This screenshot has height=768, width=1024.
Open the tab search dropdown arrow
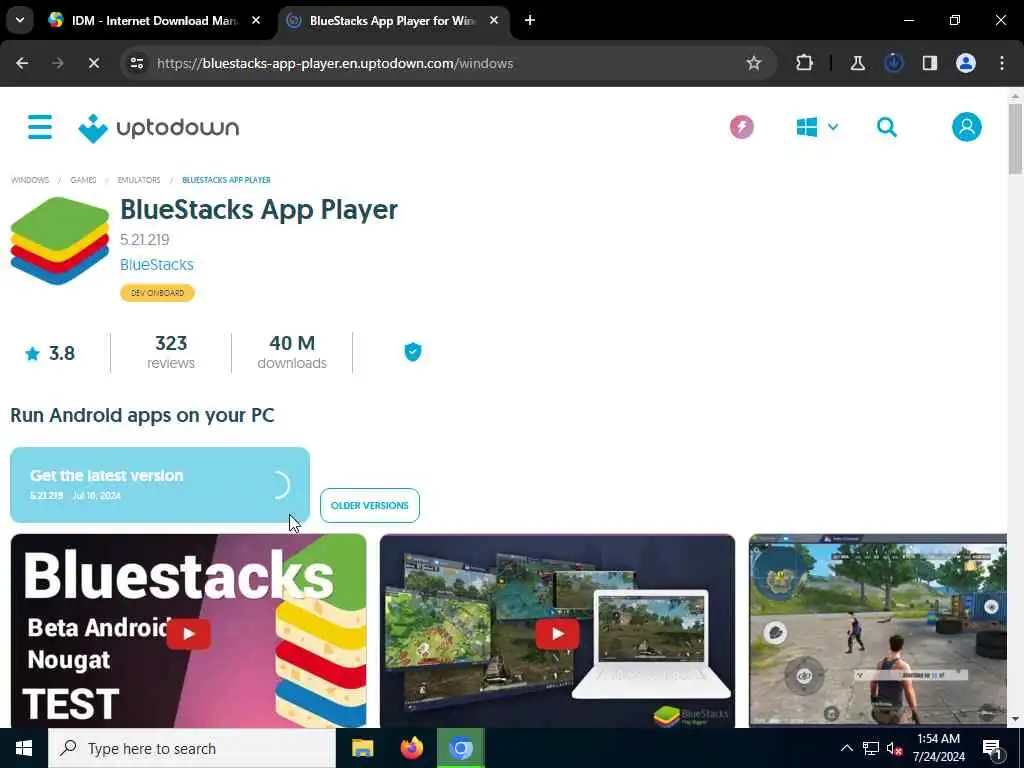[x=20, y=20]
